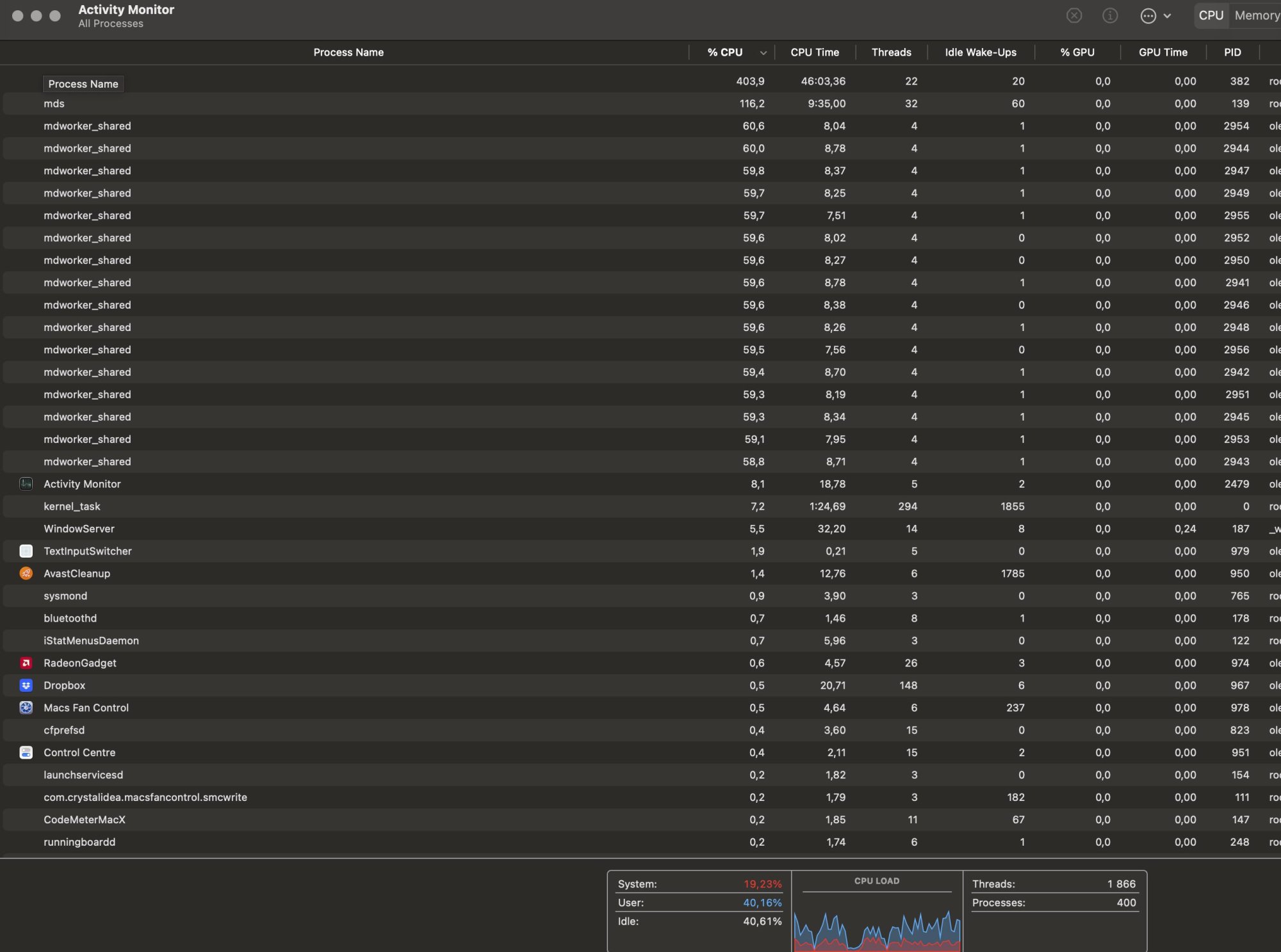Click the Activity Monitor process icon

pyautogui.click(x=26, y=484)
